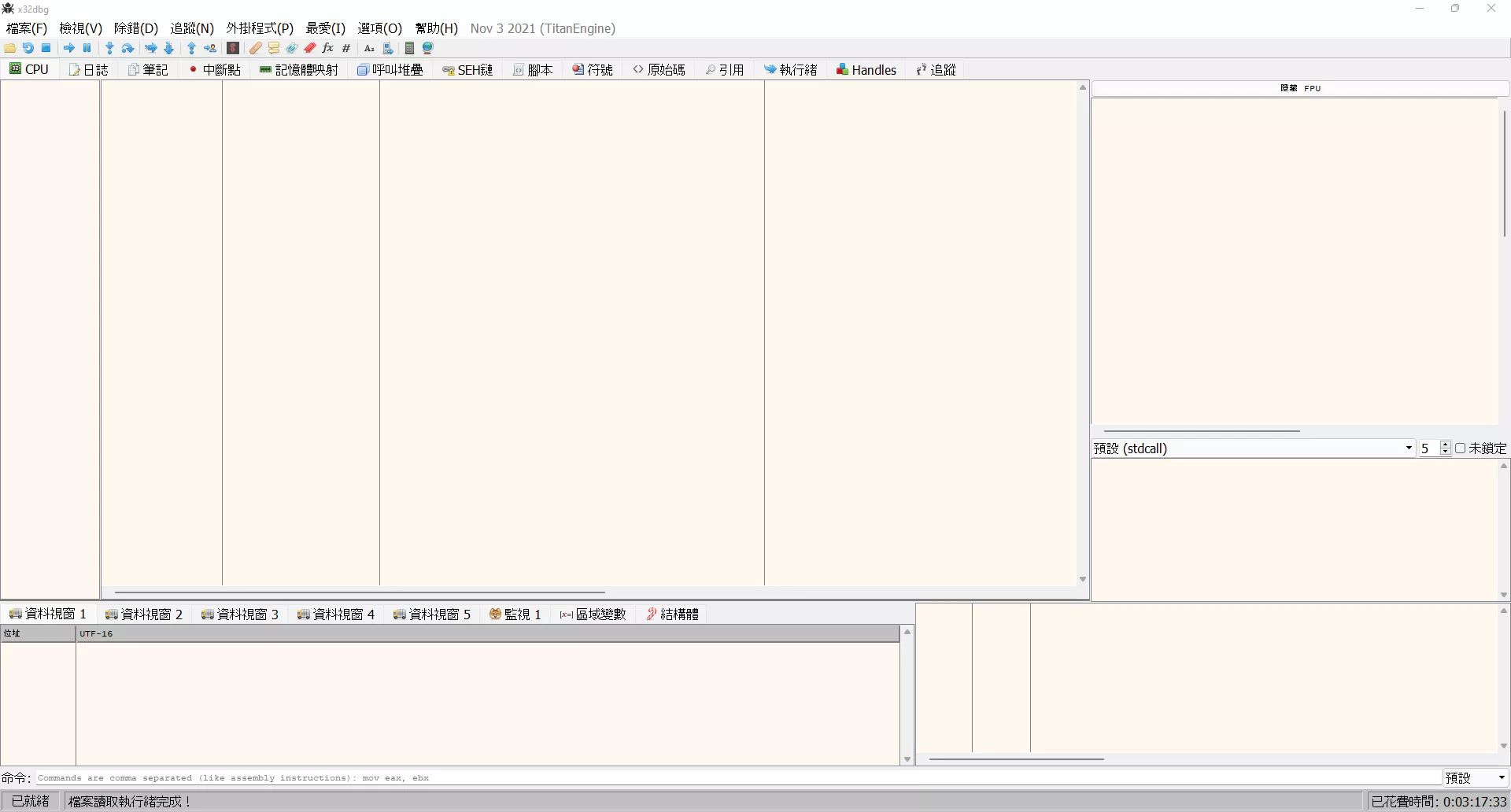Screen dimensions: 1511x812
Task: Open the functions list via the fx icon
Action: point(327,48)
